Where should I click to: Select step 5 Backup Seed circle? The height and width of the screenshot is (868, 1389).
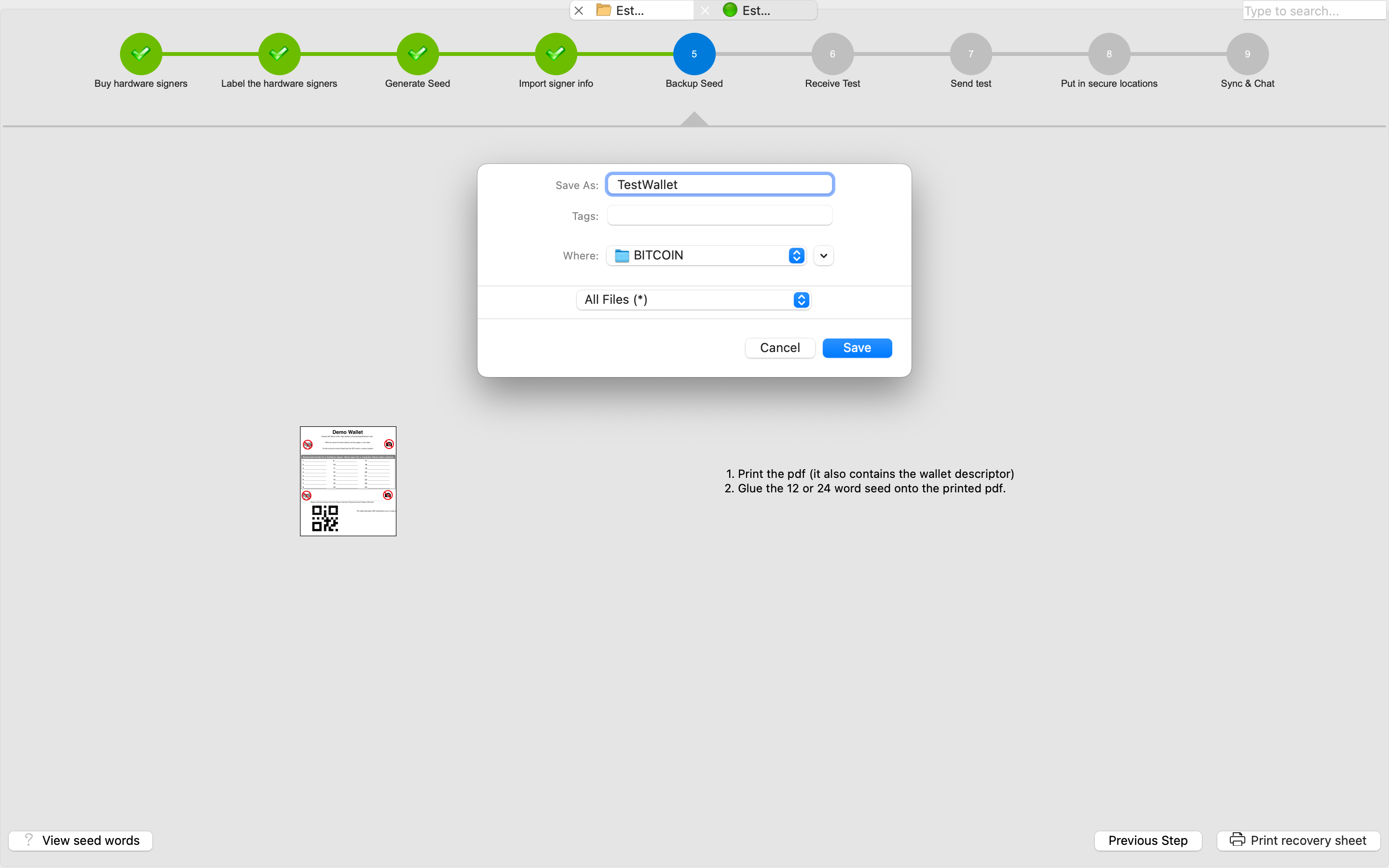694,54
